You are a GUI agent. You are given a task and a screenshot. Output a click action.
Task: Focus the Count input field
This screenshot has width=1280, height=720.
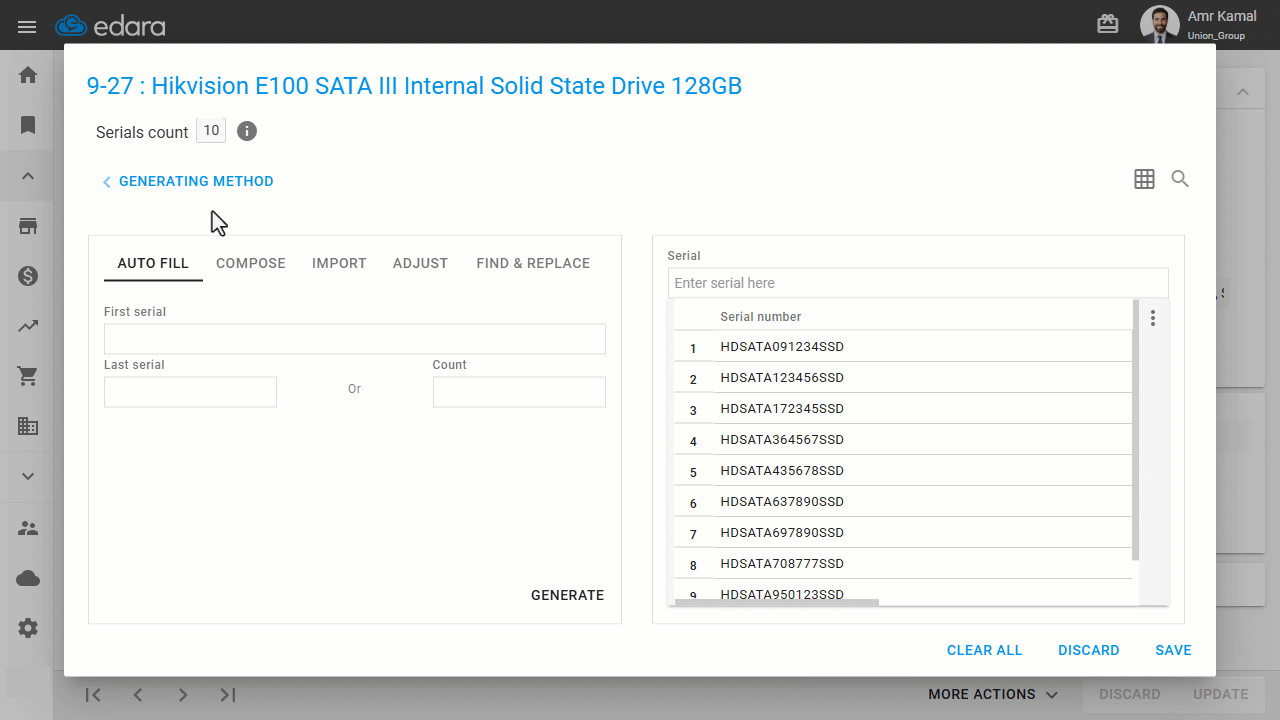click(x=519, y=392)
